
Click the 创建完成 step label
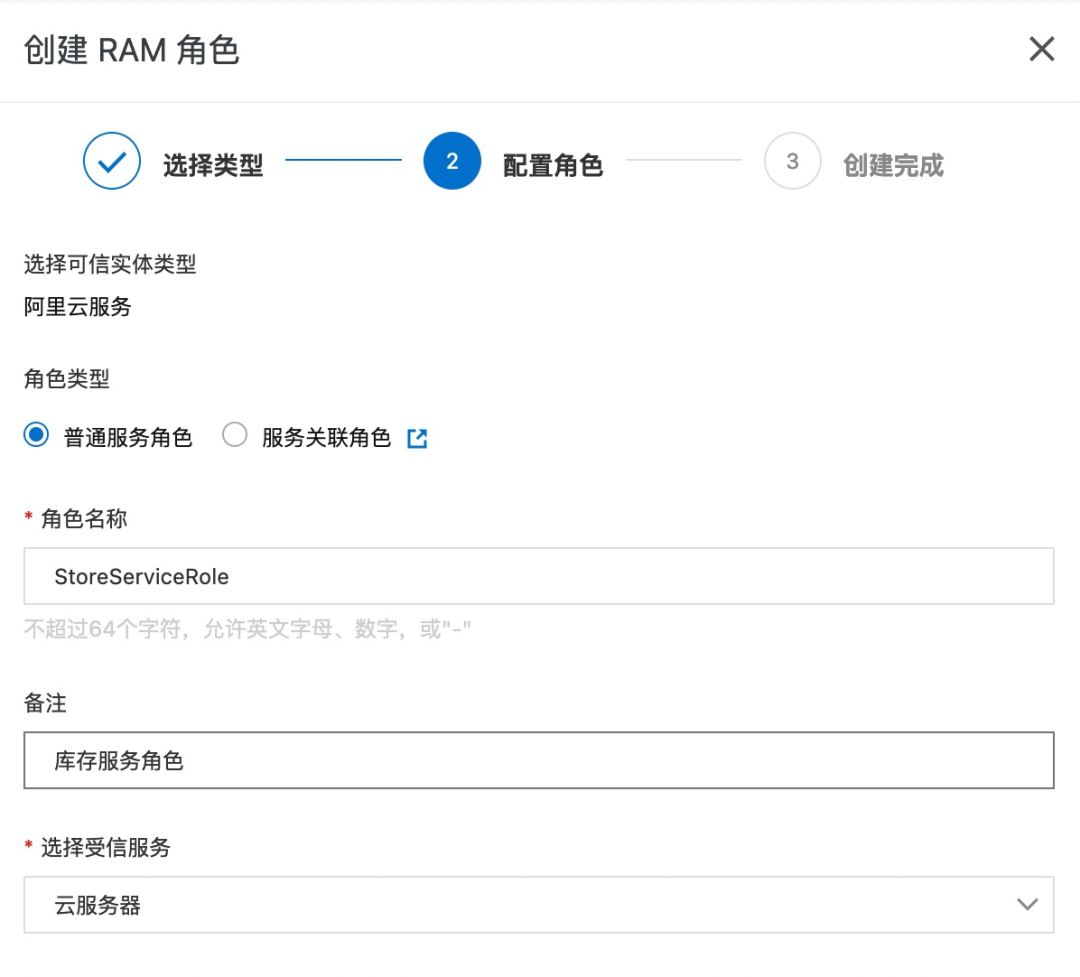click(892, 165)
